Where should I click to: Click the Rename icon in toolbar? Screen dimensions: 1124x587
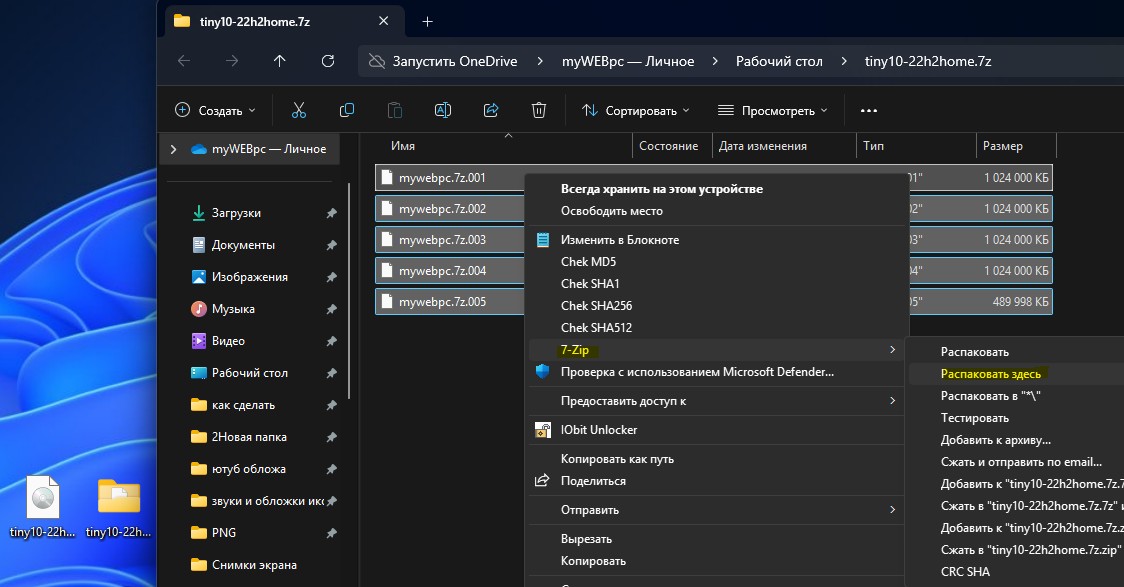tap(443, 110)
